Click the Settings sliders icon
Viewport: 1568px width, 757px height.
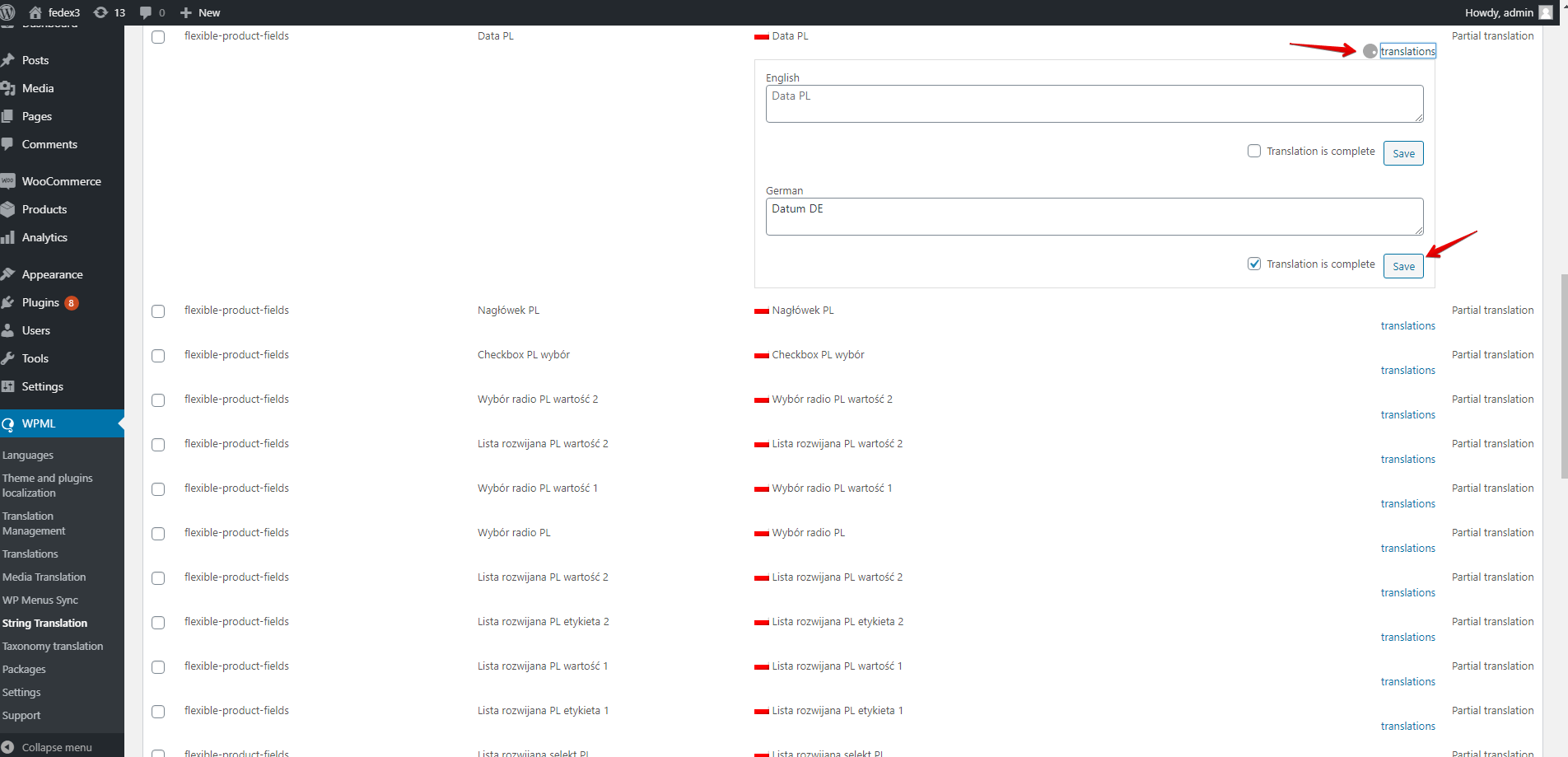(8, 386)
